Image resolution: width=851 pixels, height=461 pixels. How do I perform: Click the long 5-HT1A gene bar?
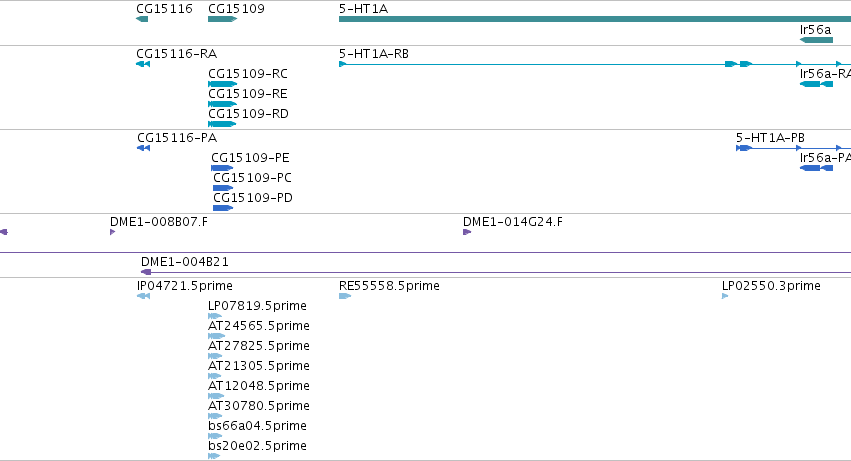(x=595, y=19)
